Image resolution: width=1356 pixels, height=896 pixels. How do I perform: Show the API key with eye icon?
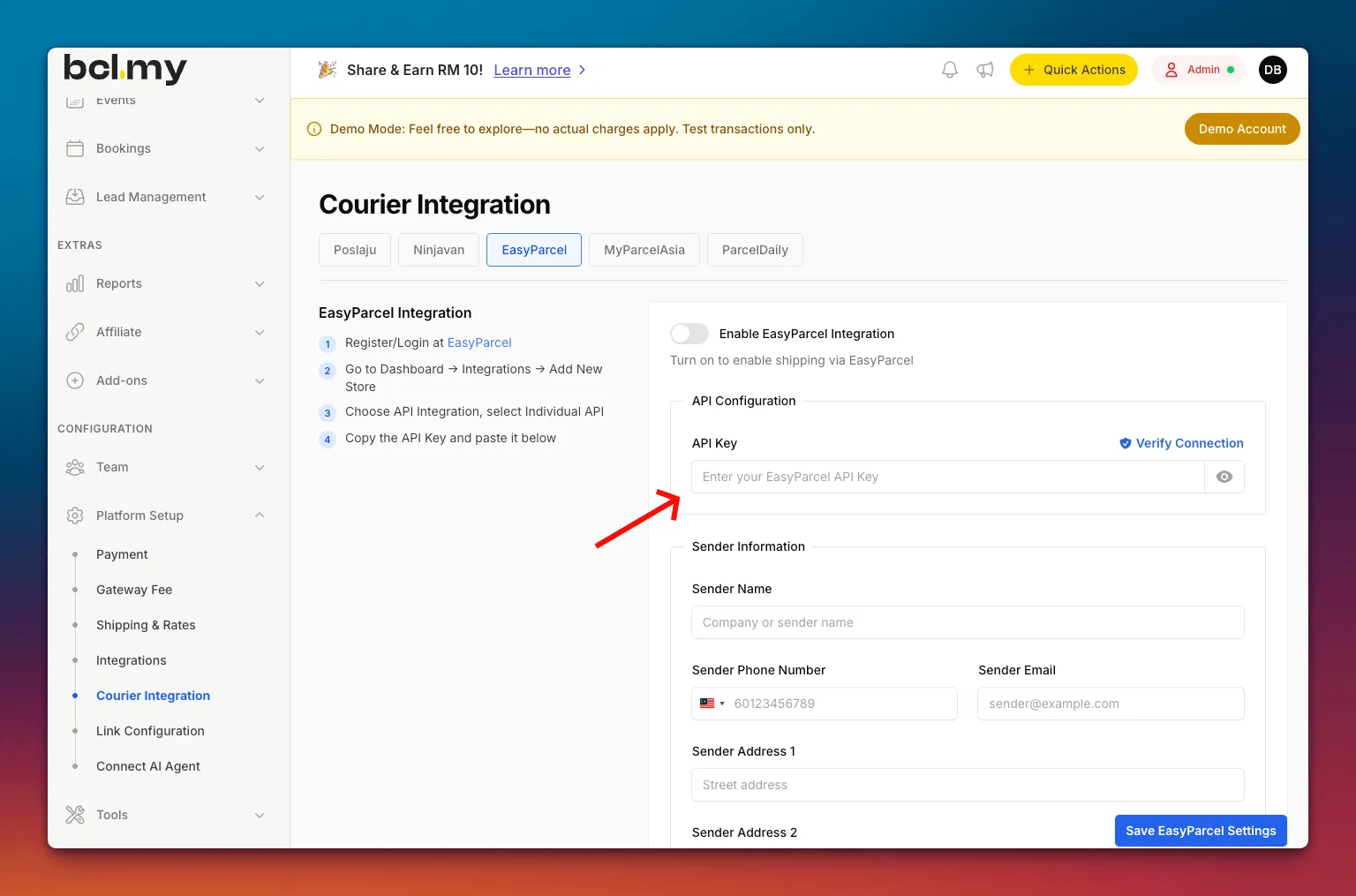1224,477
